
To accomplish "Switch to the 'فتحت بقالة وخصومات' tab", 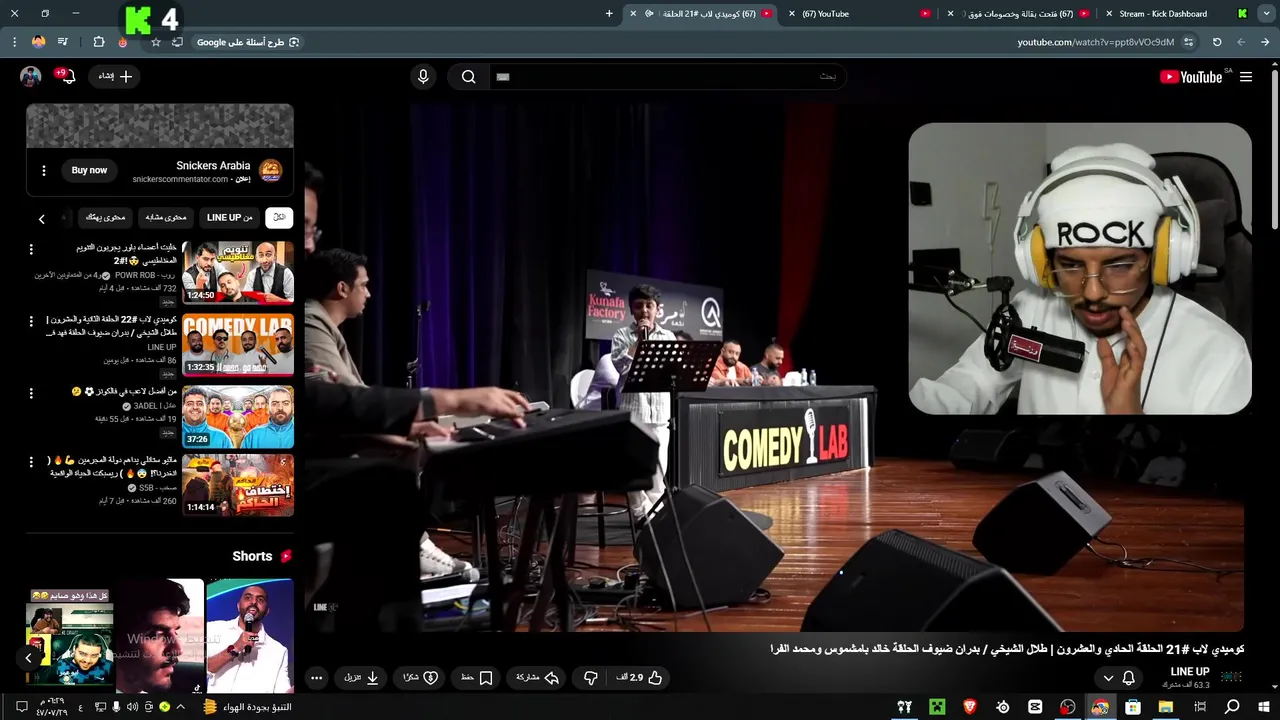I will tap(1020, 14).
